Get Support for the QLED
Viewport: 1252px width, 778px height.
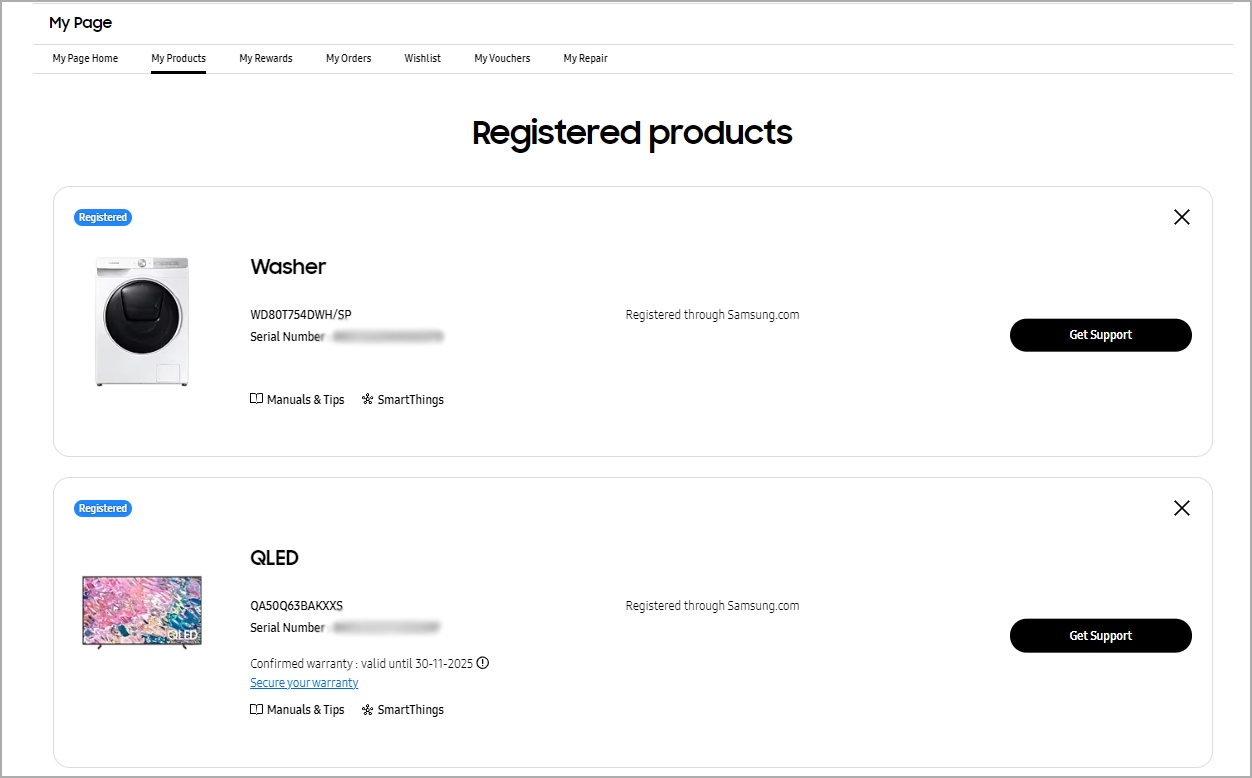1100,635
